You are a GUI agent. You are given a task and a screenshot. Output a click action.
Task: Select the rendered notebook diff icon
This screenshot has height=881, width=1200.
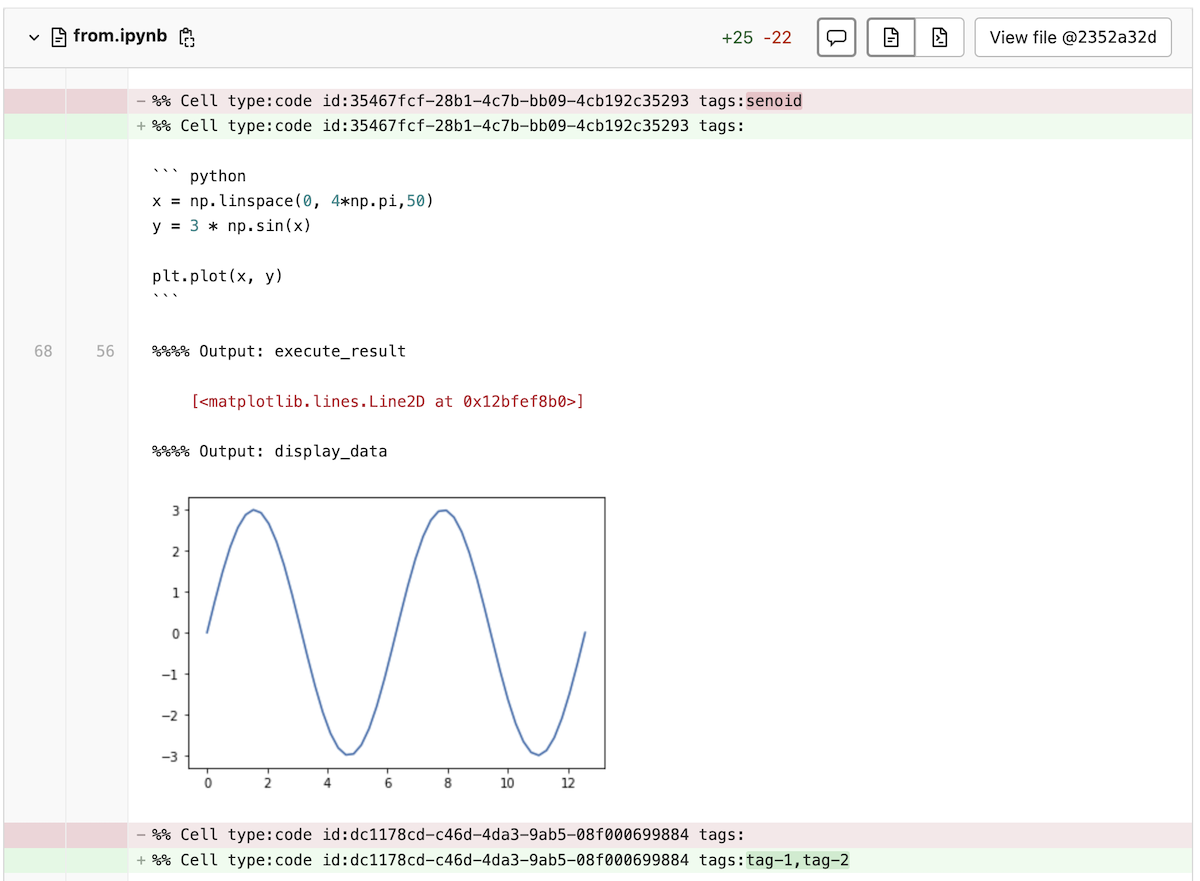pyautogui.click(x=890, y=36)
